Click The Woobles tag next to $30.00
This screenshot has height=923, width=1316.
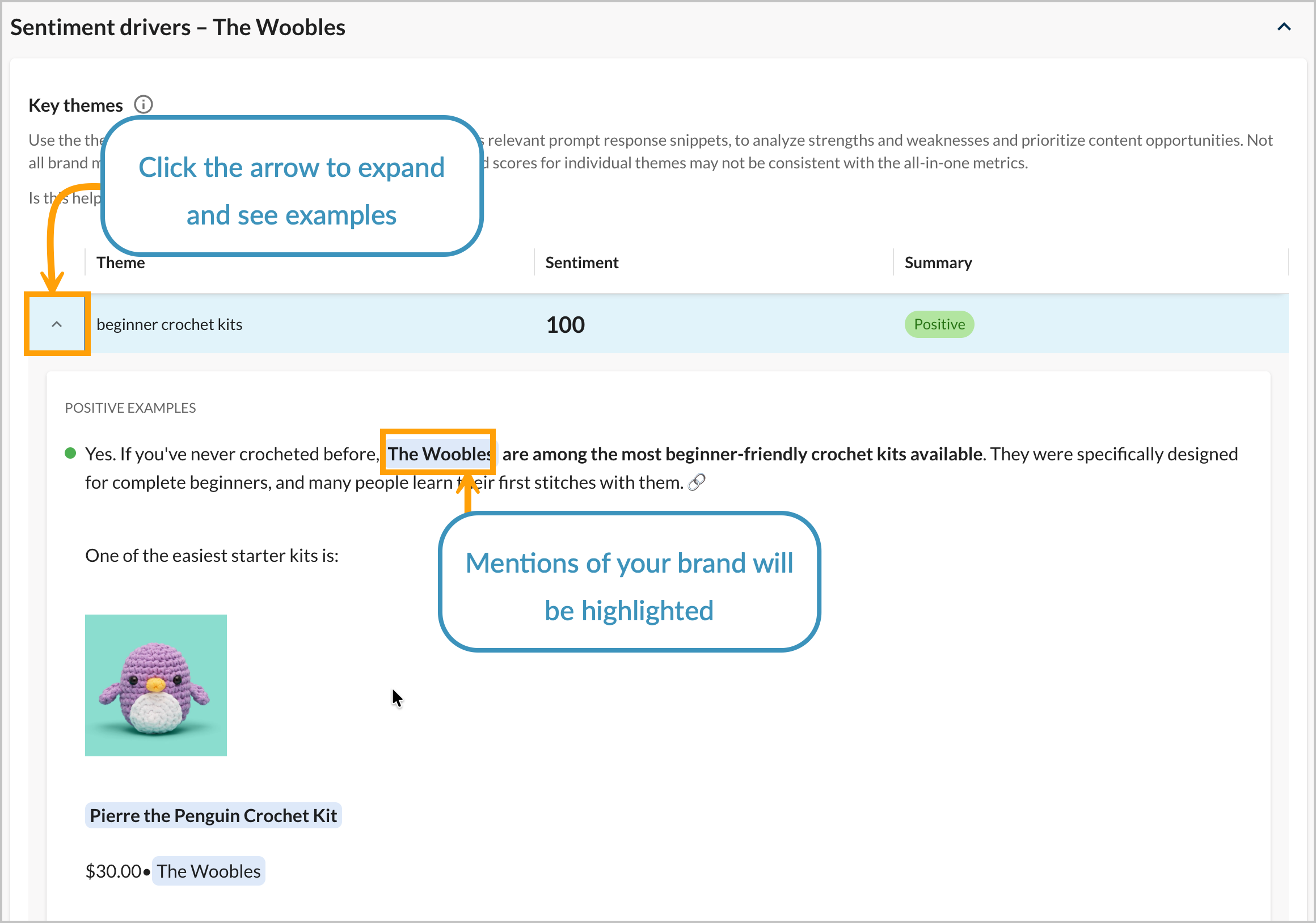pyautogui.click(x=209, y=871)
